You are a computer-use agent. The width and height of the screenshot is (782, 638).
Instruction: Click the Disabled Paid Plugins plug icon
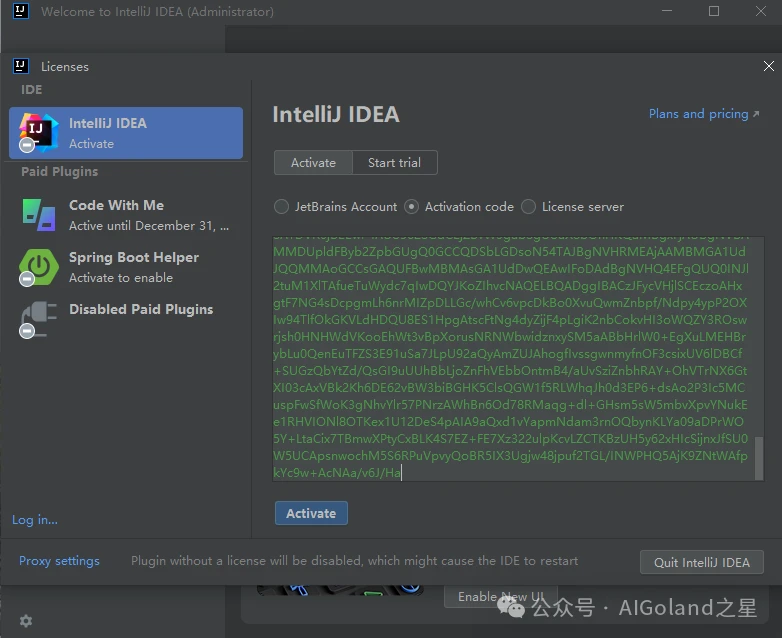point(38,319)
